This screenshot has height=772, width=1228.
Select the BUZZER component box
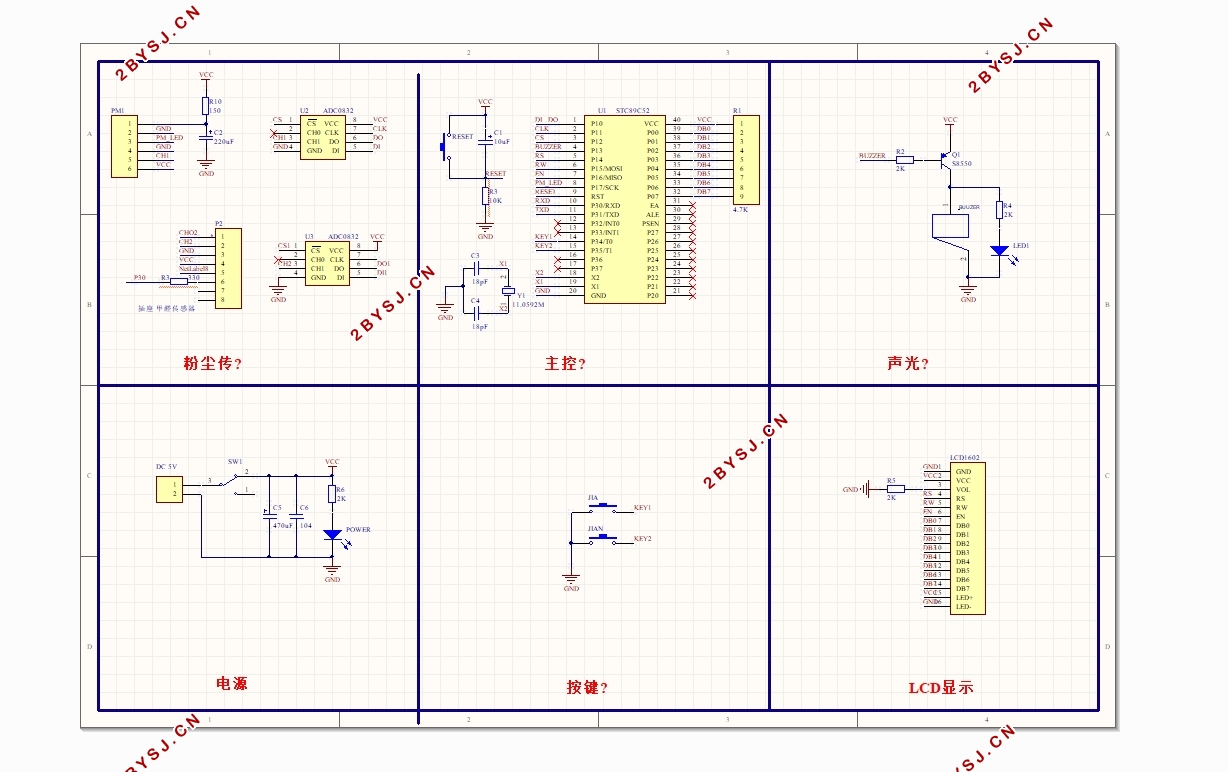950,225
